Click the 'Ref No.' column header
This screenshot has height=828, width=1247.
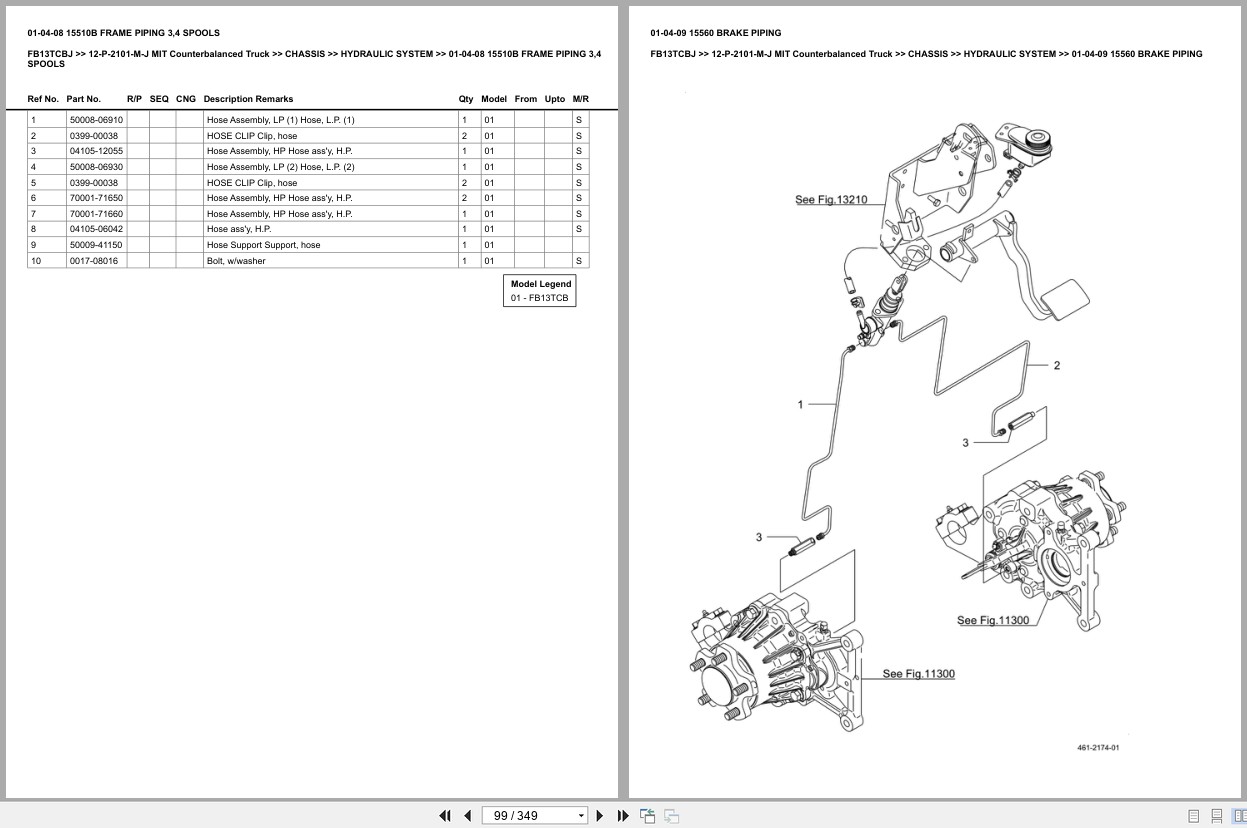43,99
